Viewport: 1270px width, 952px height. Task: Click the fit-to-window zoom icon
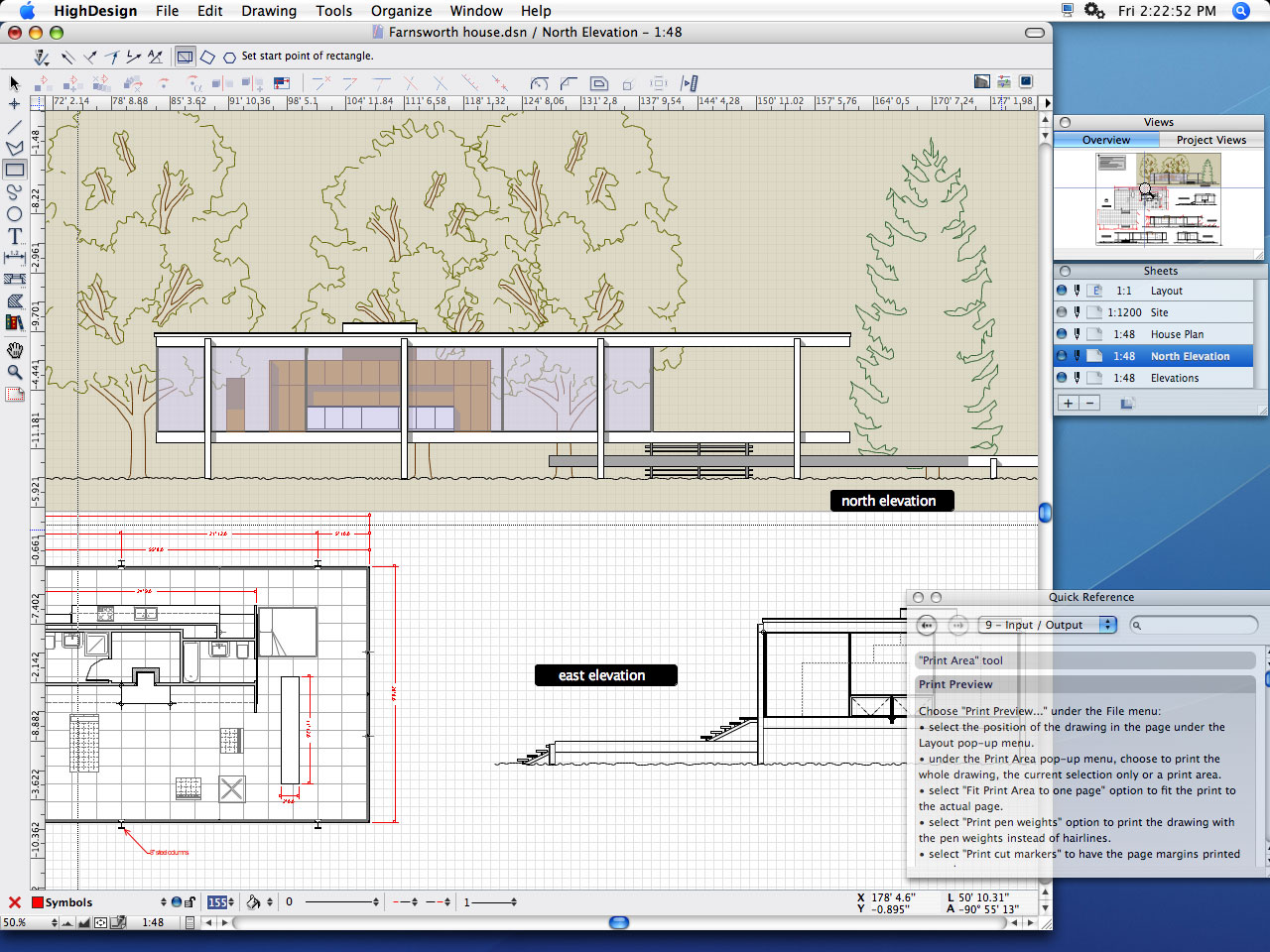coord(100,922)
